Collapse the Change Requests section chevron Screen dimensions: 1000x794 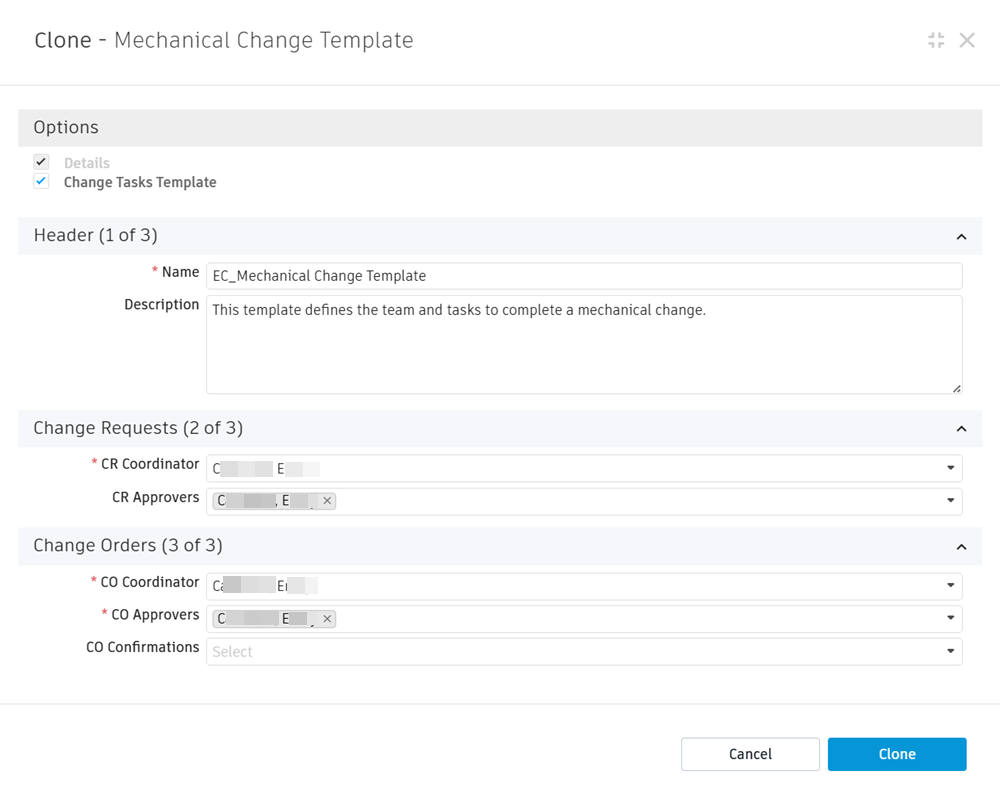[x=961, y=429]
